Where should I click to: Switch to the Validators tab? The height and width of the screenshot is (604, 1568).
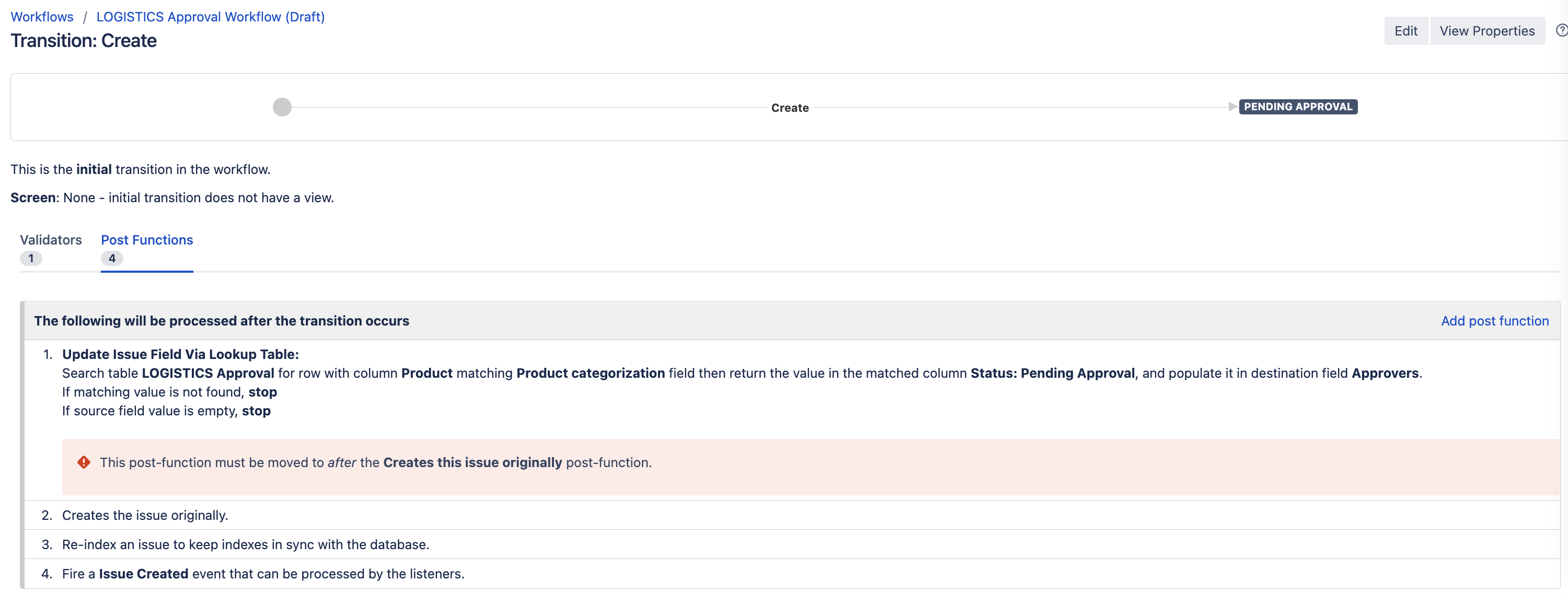click(x=51, y=240)
